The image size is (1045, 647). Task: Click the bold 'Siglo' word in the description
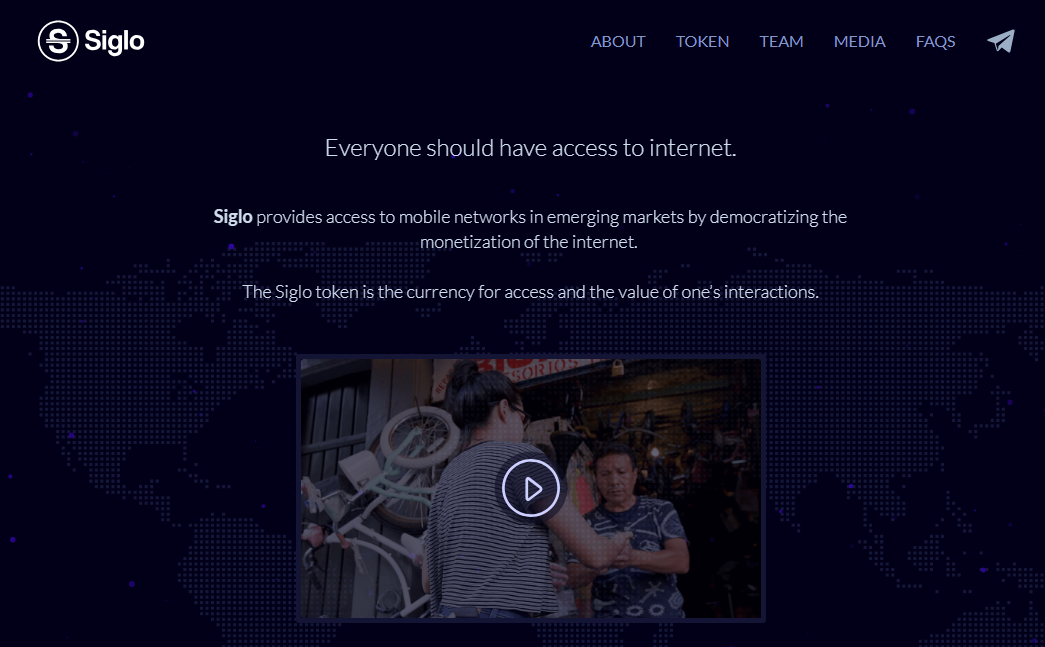click(x=233, y=217)
